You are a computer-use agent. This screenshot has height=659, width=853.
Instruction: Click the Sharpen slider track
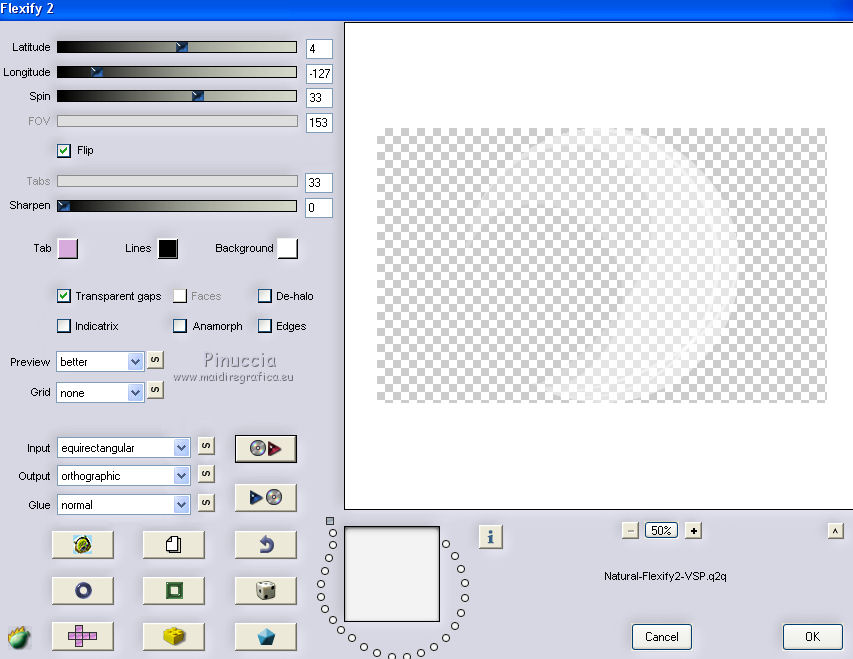point(177,206)
